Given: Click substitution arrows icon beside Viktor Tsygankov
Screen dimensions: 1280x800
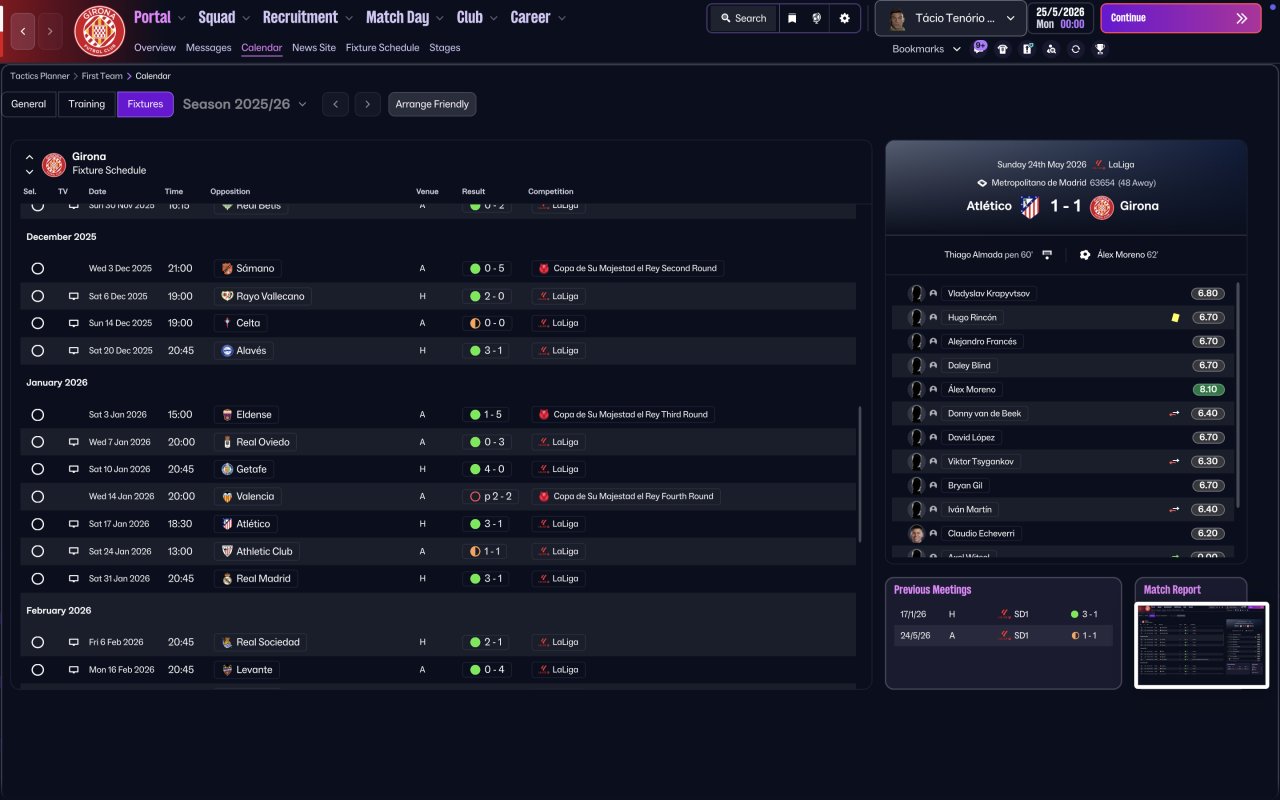Looking at the screenshot, I should (x=1174, y=461).
